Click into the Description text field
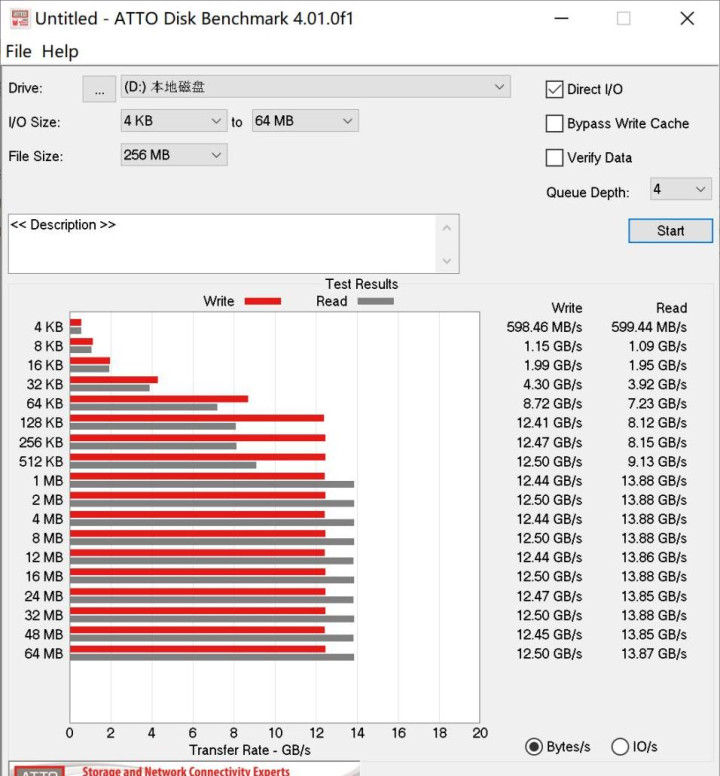The height and width of the screenshot is (776, 720). coord(222,243)
